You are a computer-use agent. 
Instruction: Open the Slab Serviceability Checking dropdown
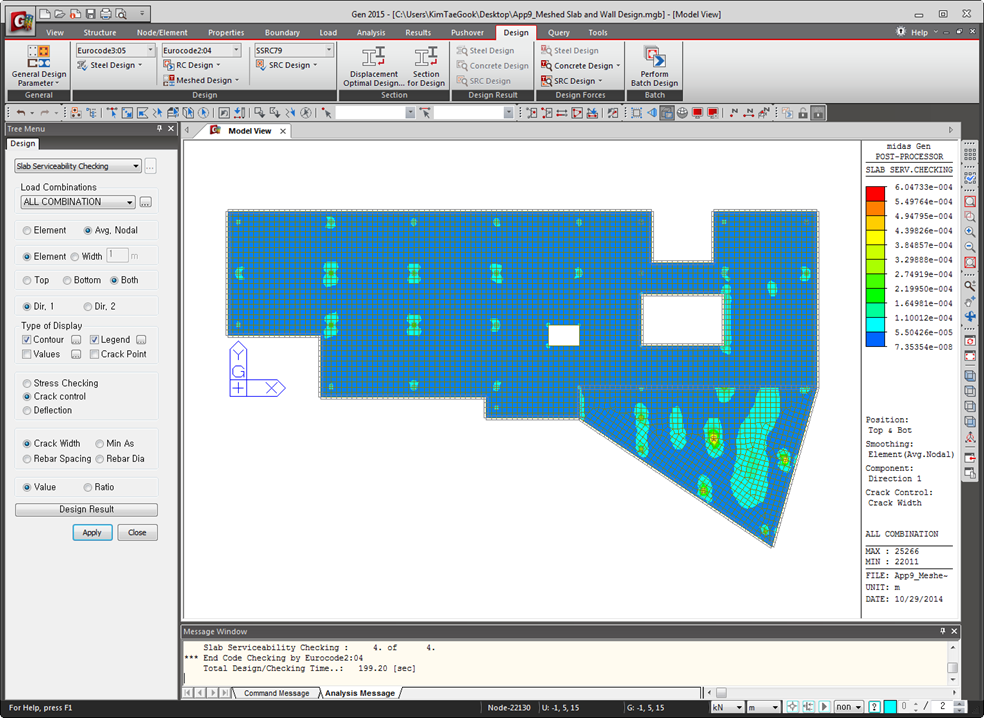pos(77,166)
